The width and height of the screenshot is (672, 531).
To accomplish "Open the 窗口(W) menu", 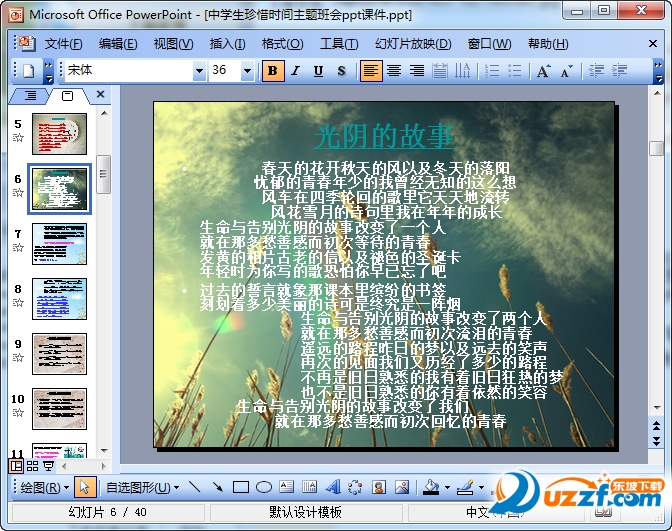I will [489, 44].
